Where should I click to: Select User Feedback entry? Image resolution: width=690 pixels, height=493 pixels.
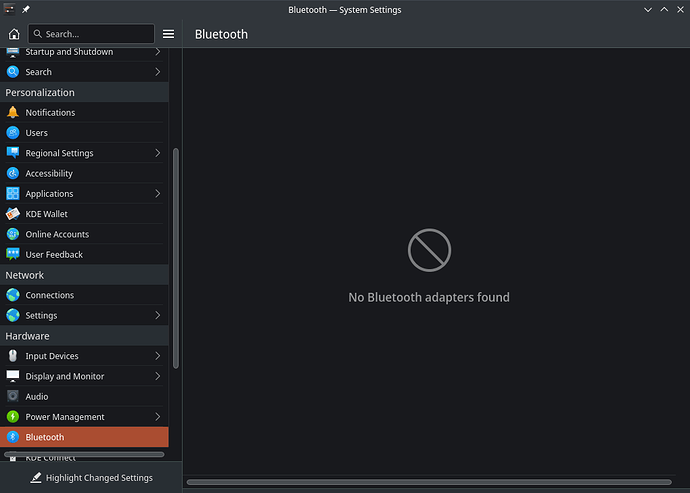coord(84,254)
